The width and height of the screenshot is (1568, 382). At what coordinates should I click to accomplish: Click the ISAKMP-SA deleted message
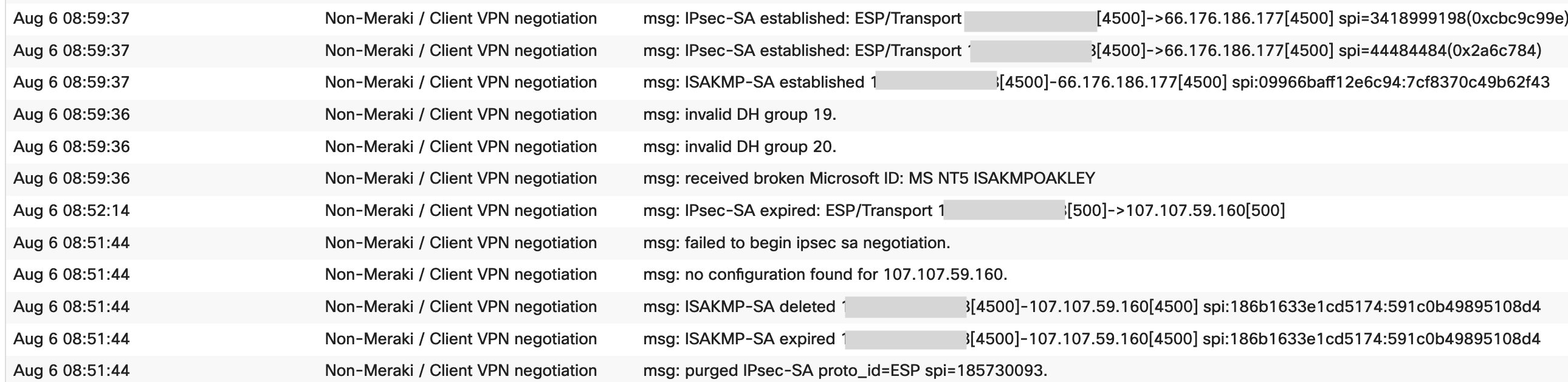(x=760, y=307)
